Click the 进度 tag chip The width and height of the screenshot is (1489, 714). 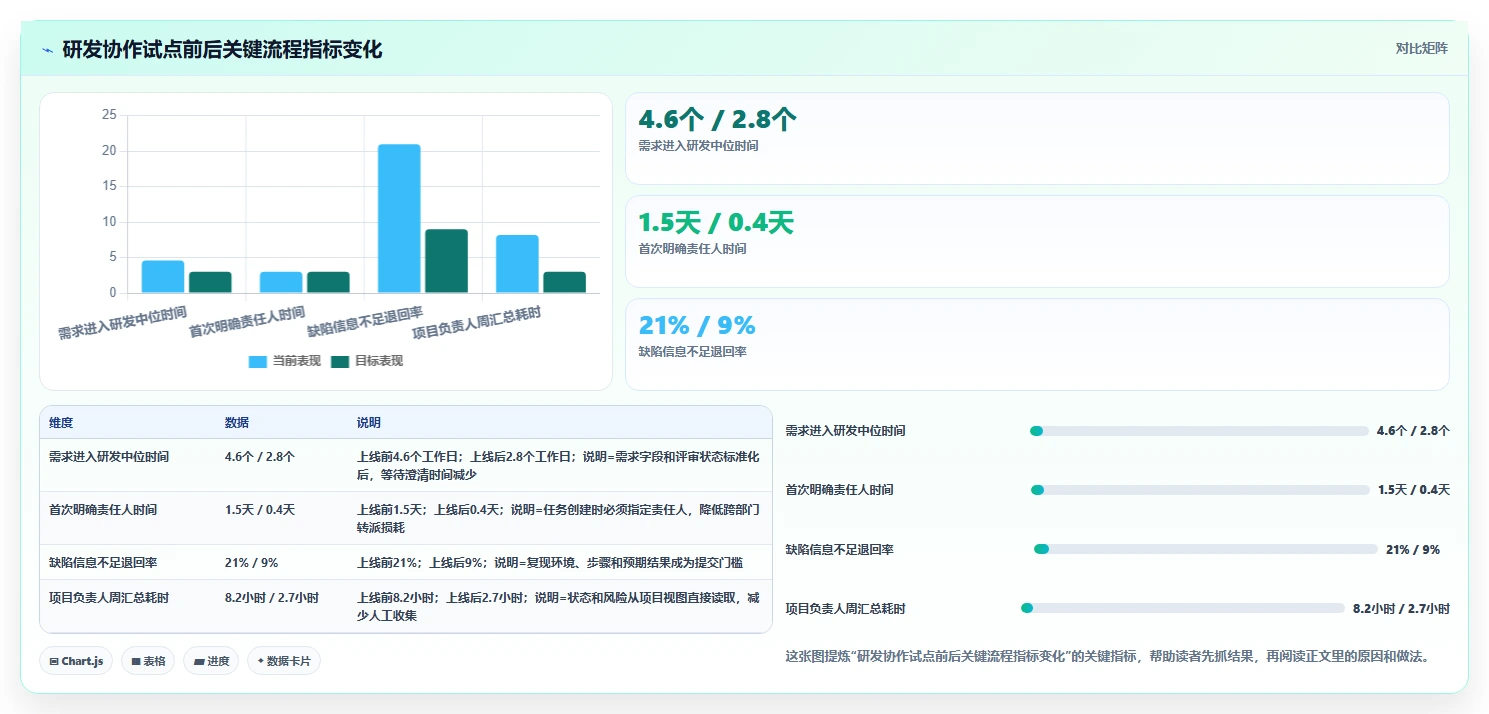click(x=211, y=661)
